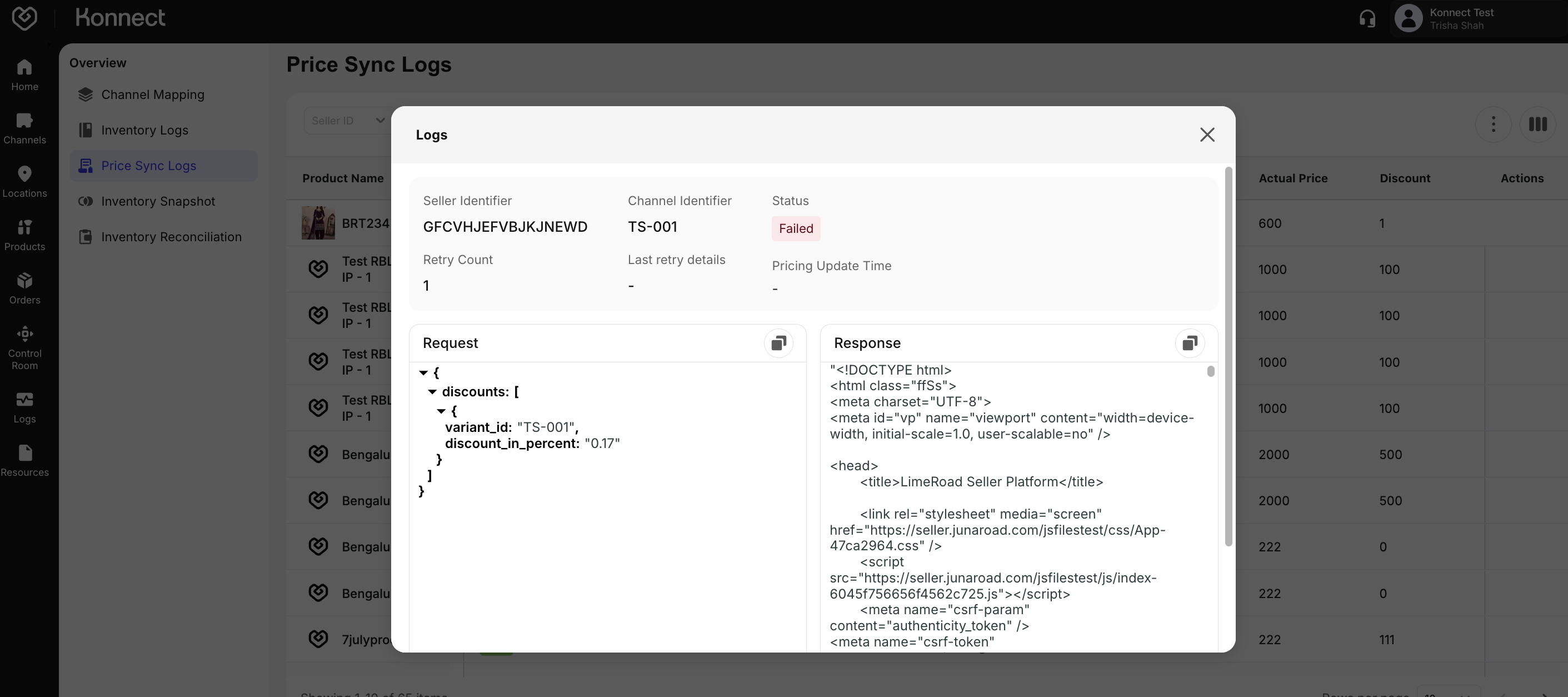Collapse the root JSON object in Request

(x=423, y=372)
